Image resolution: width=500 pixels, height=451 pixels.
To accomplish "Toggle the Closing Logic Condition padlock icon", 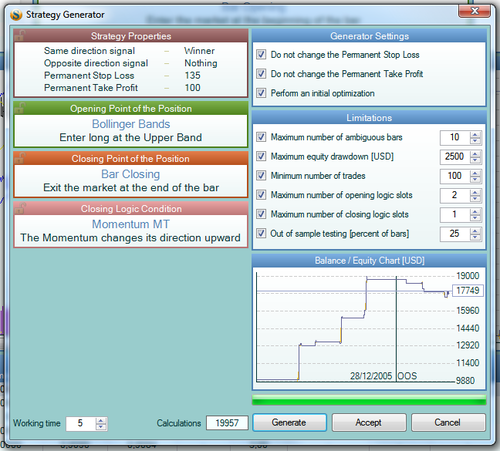I will 20,208.
